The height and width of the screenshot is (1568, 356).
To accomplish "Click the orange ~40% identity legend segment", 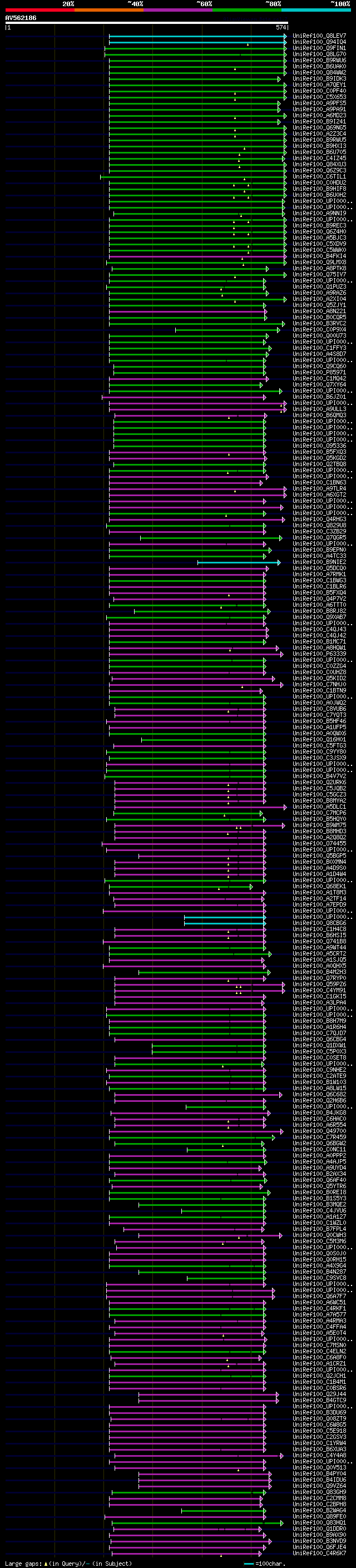I will click(109, 10).
